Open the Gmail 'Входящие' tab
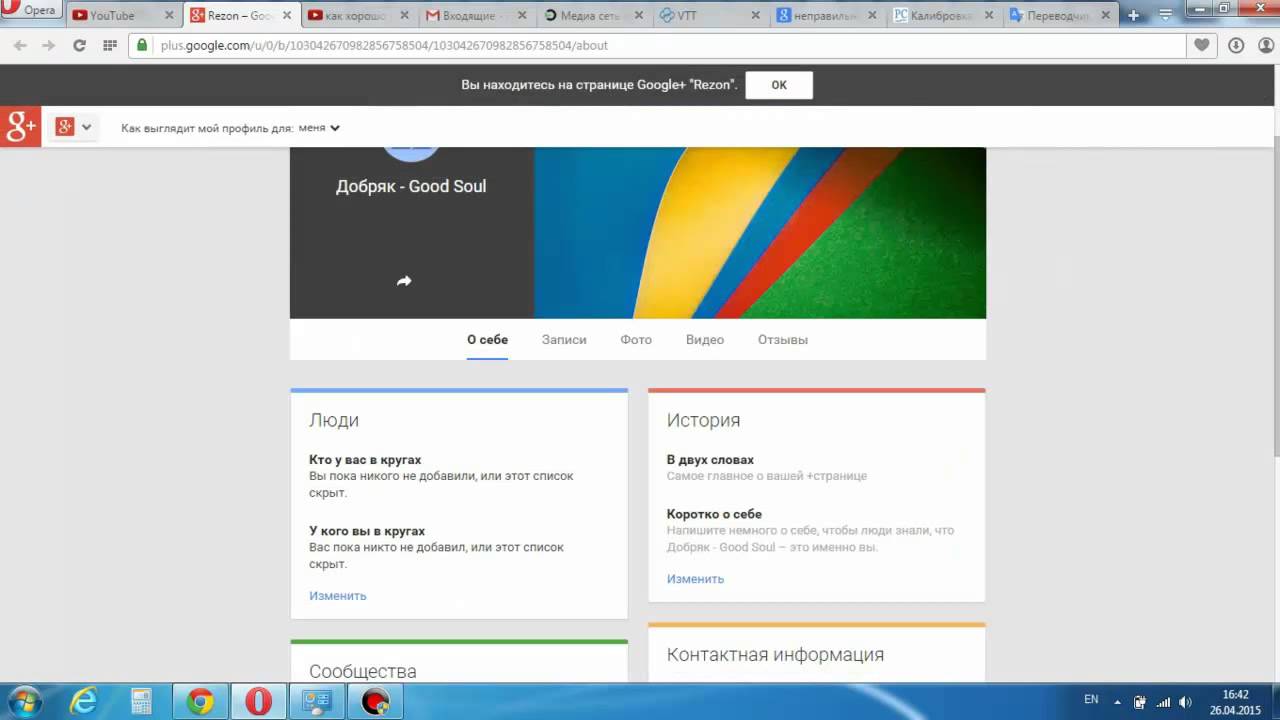This screenshot has width=1280, height=720. (x=475, y=15)
